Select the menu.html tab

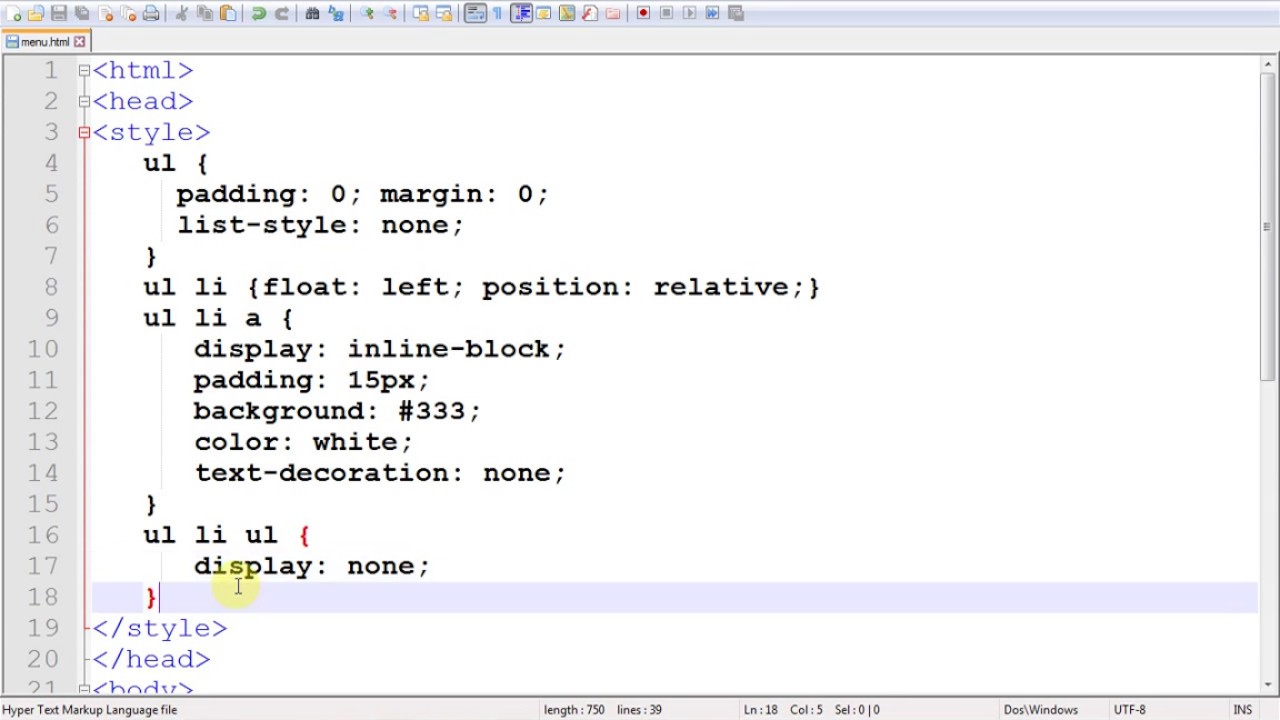(45, 42)
